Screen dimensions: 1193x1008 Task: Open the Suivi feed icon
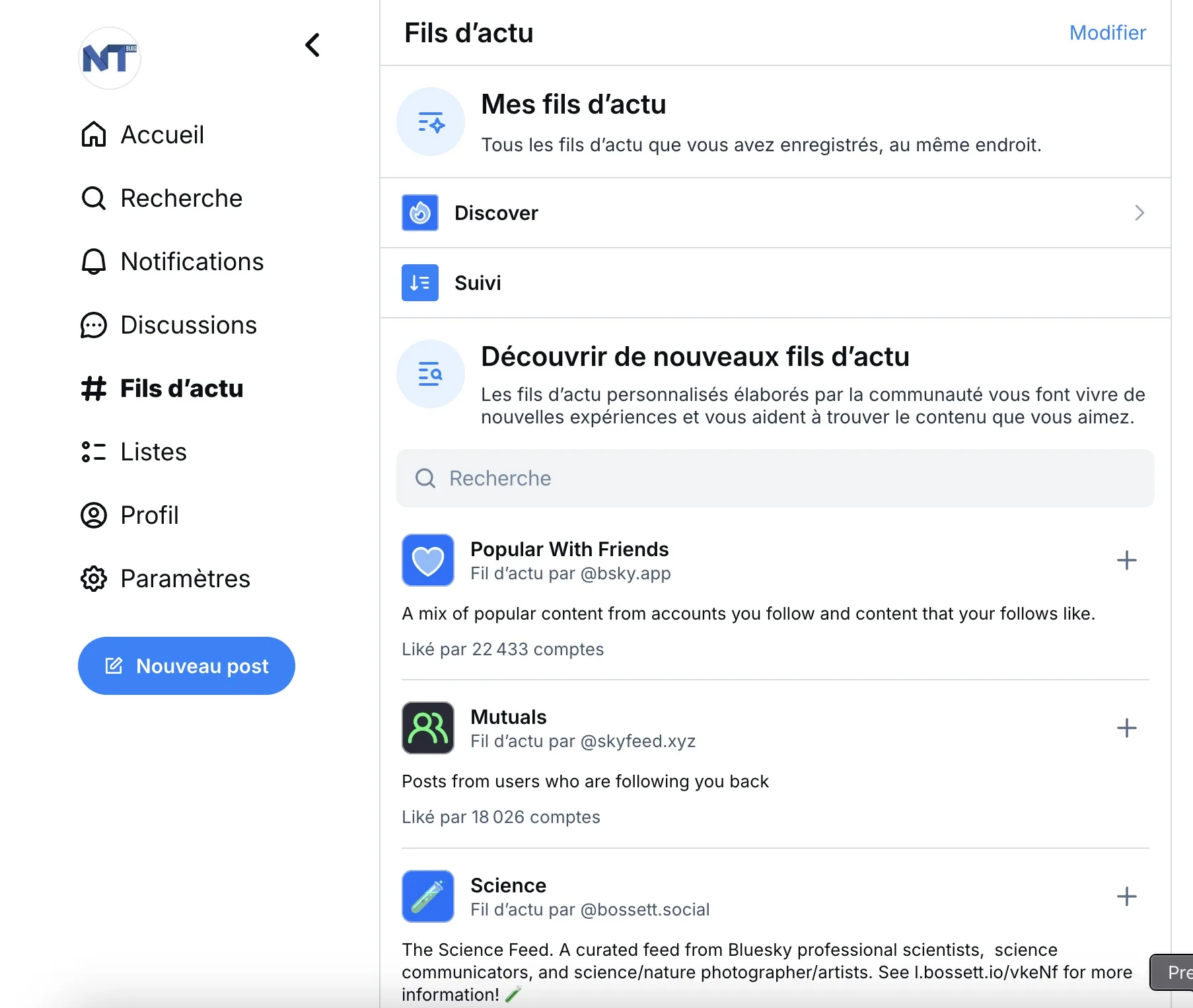tap(419, 283)
